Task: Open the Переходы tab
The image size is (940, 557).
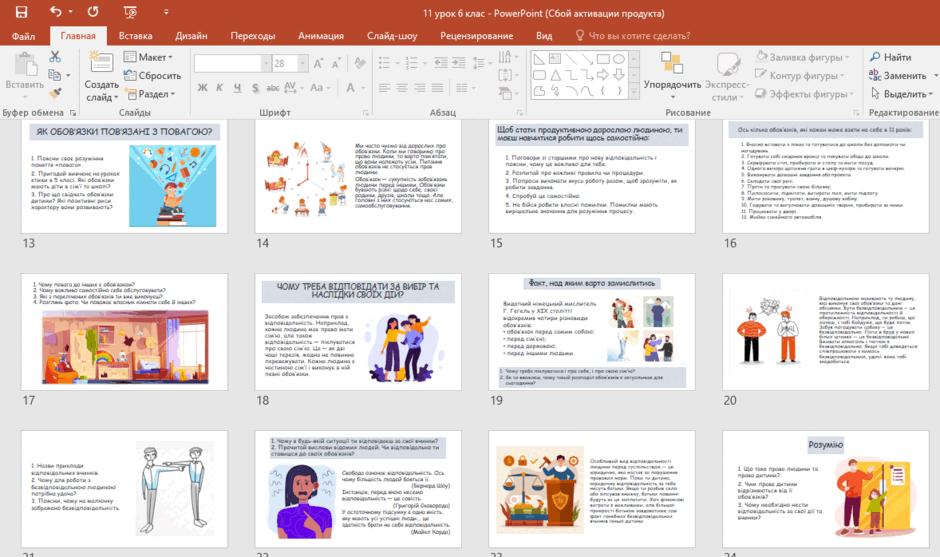Action: [253, 36]
